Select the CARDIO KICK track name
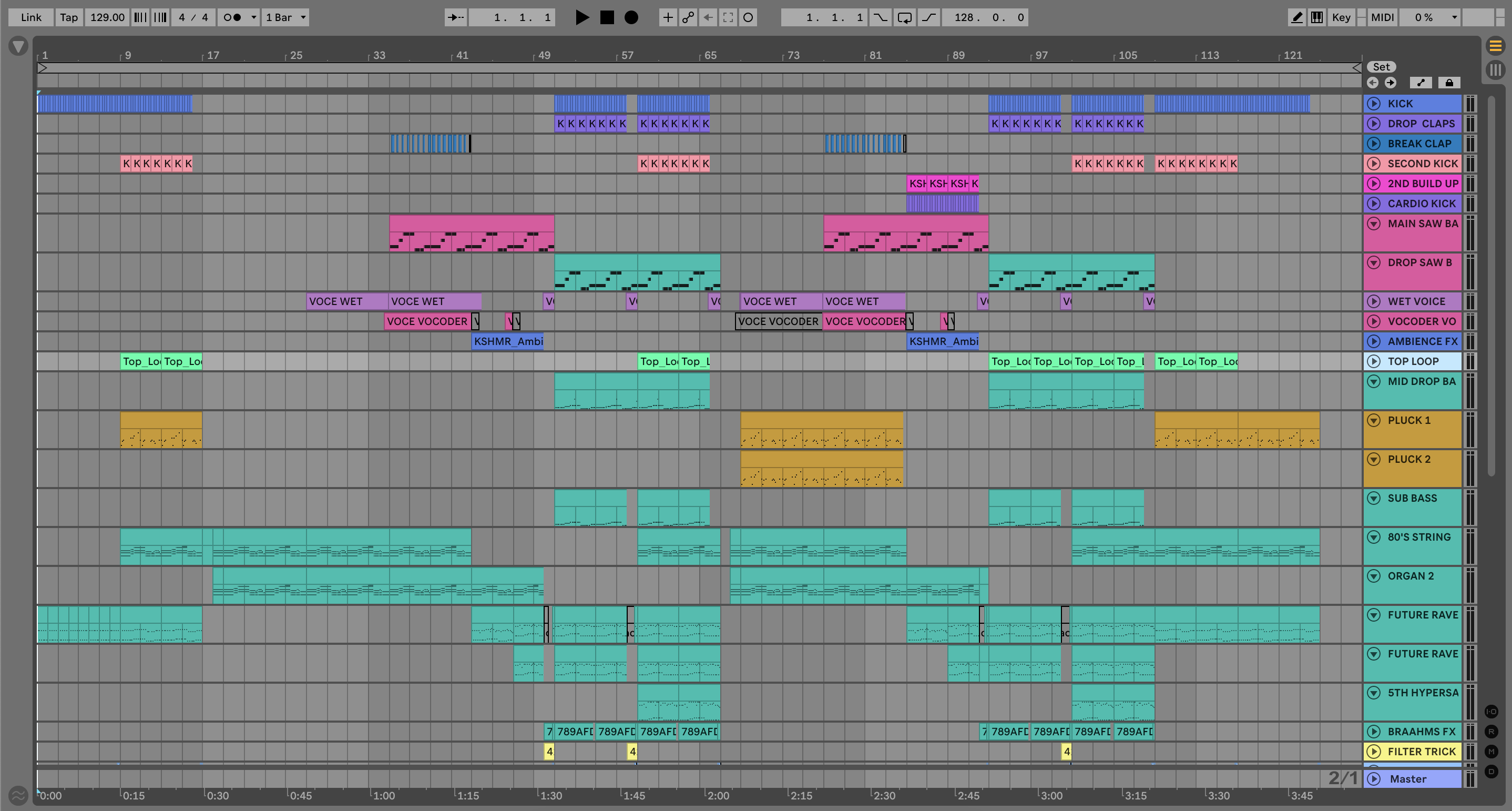 coord(1421,203)
